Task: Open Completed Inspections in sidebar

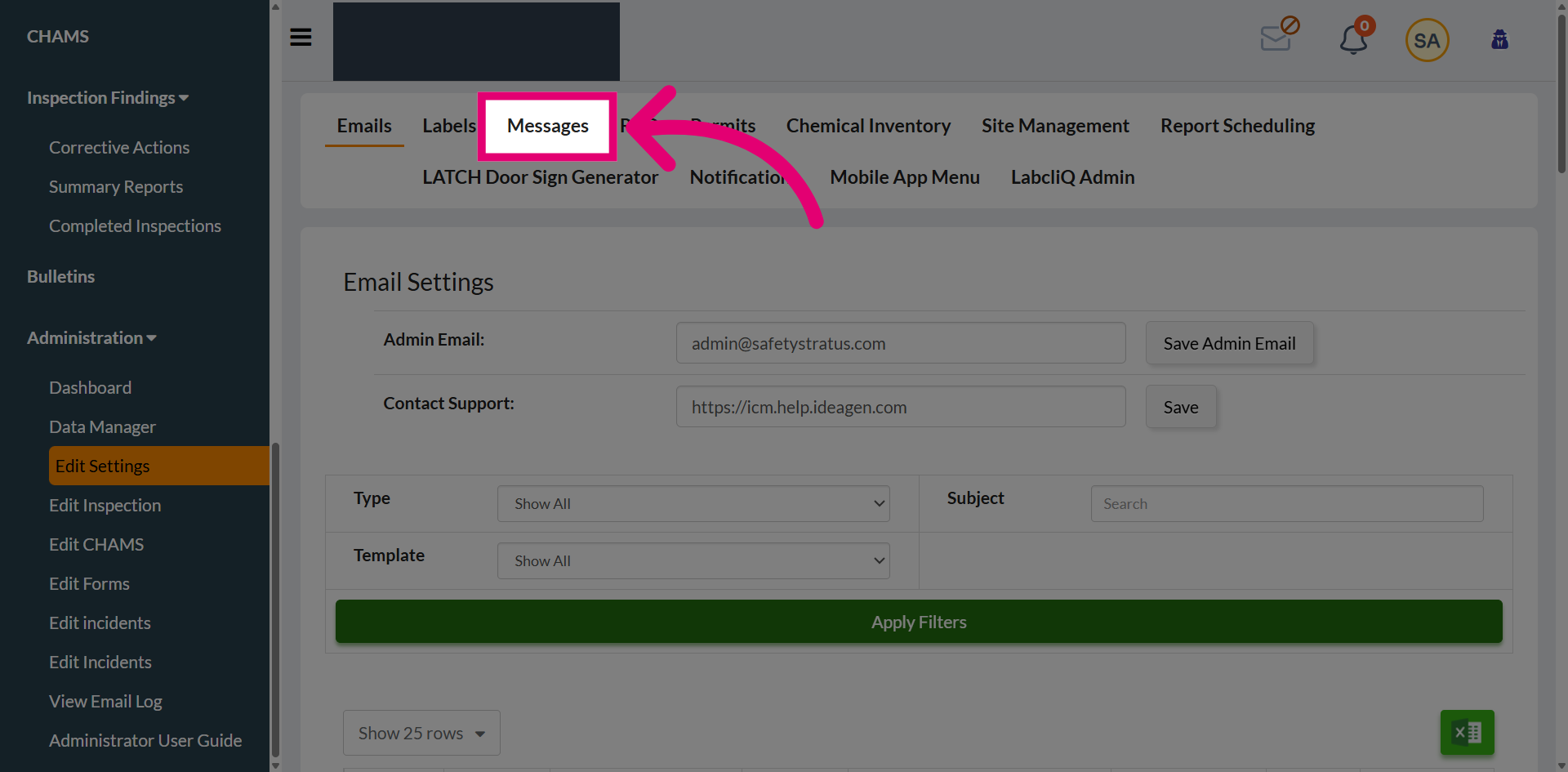Action: [135, 225]
